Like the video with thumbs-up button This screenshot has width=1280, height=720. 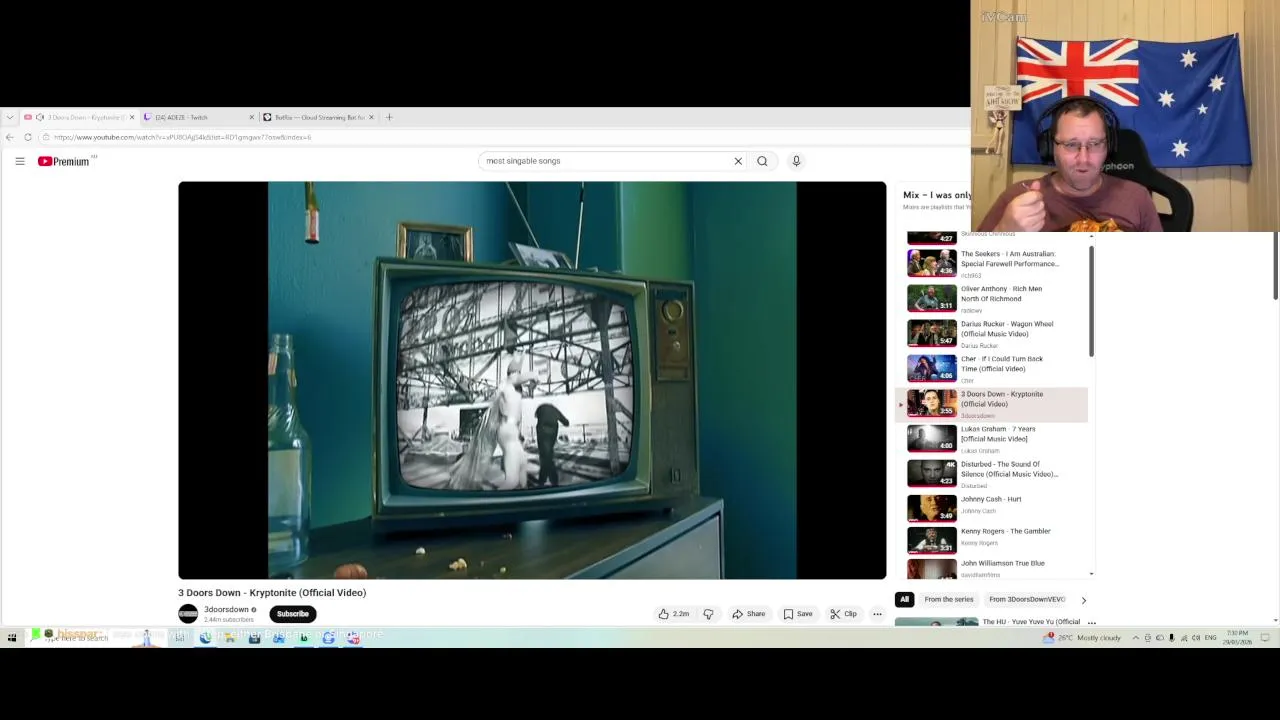pos(674,614)
